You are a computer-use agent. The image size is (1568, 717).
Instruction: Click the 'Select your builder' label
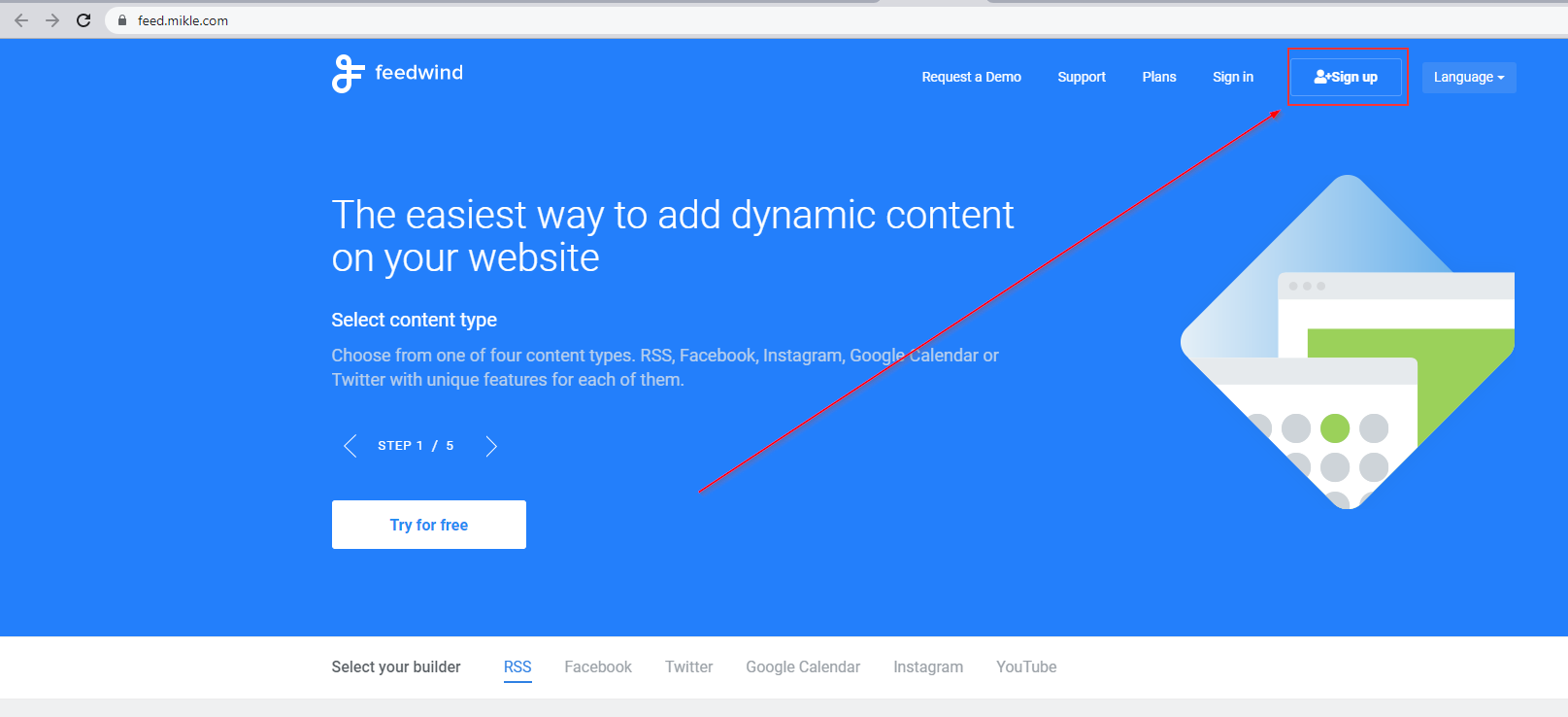396,667
